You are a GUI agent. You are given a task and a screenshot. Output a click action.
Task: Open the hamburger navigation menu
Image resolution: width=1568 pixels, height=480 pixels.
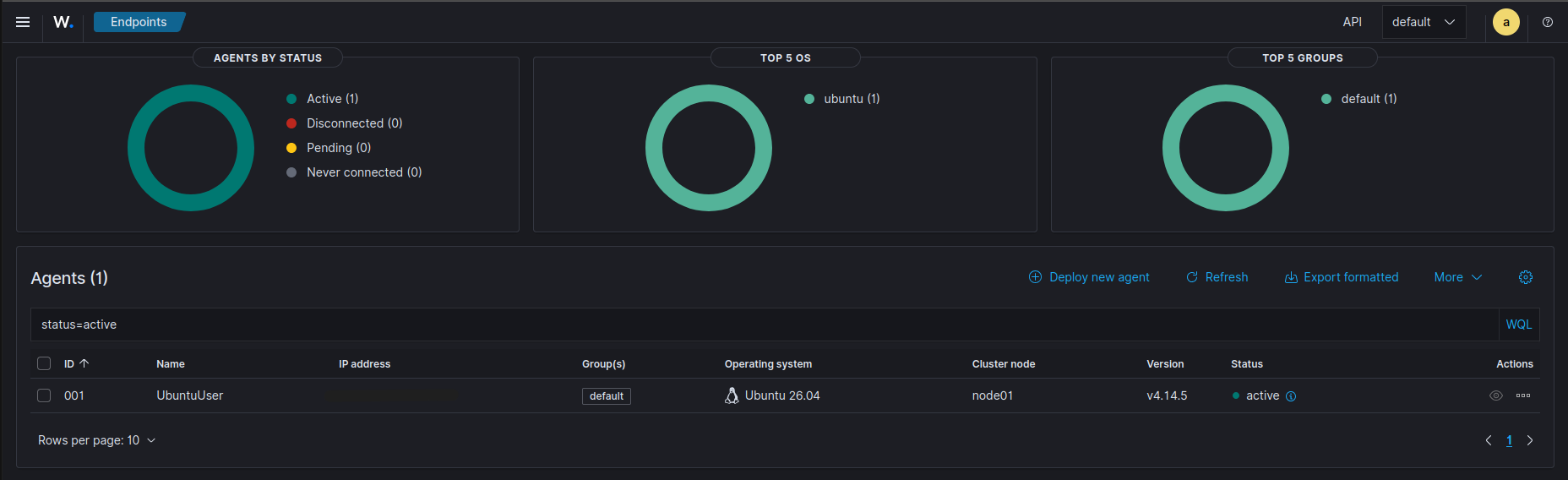tap(23, 22)
